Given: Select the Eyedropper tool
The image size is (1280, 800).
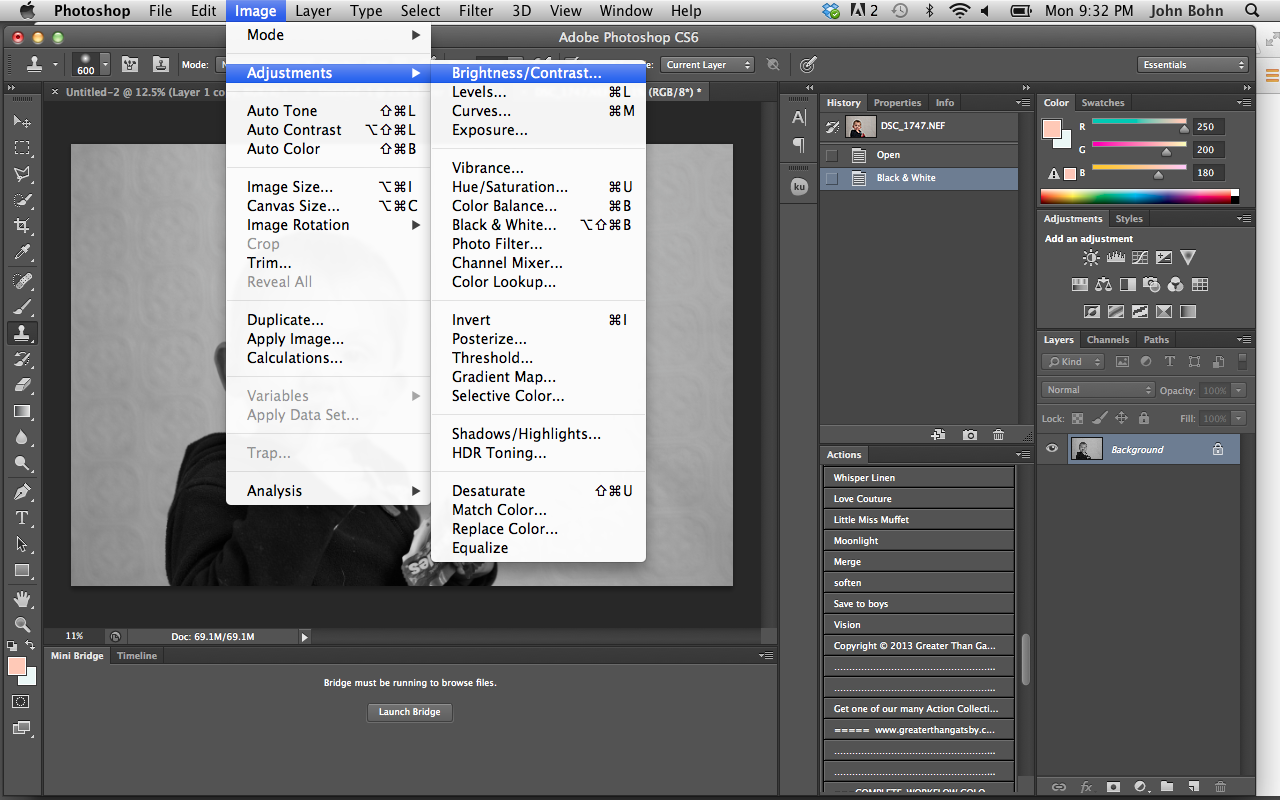Looking at the screenshot, I should click(22, 252).
